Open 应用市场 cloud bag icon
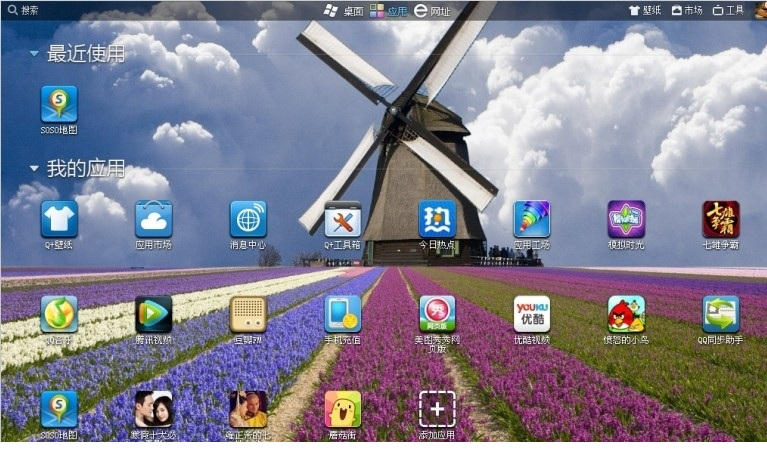767x459 pixels. click(154, 219)
